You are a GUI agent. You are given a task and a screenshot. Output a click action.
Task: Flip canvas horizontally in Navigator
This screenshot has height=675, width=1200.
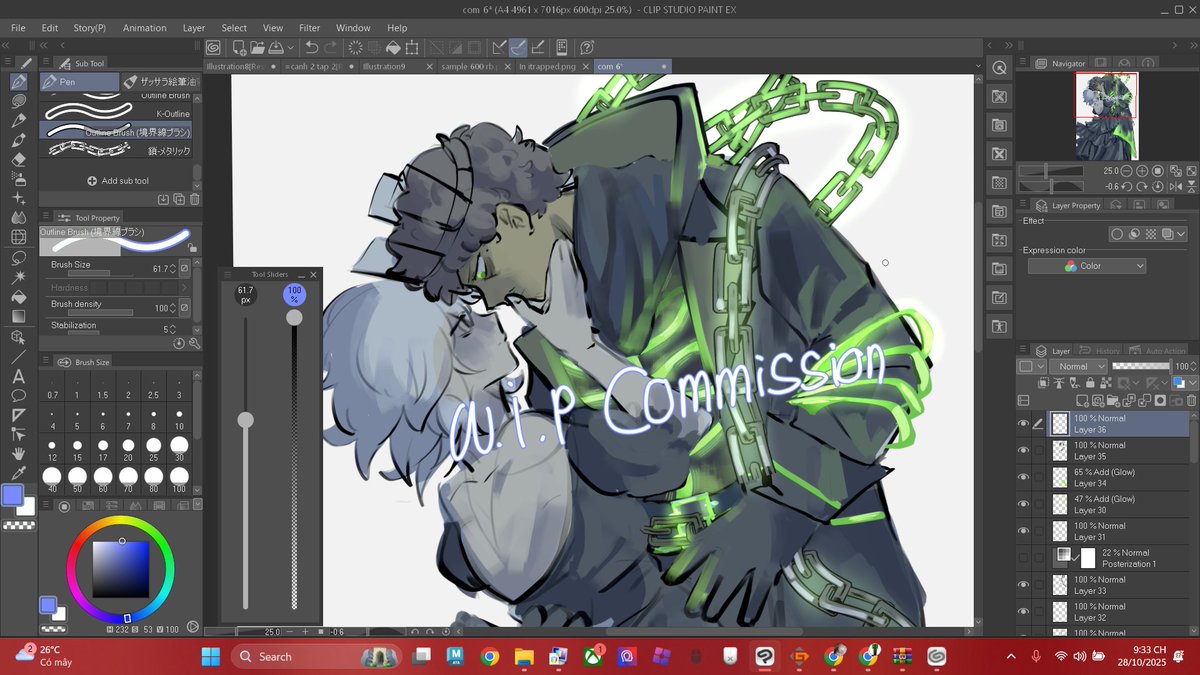(1175, 186)
